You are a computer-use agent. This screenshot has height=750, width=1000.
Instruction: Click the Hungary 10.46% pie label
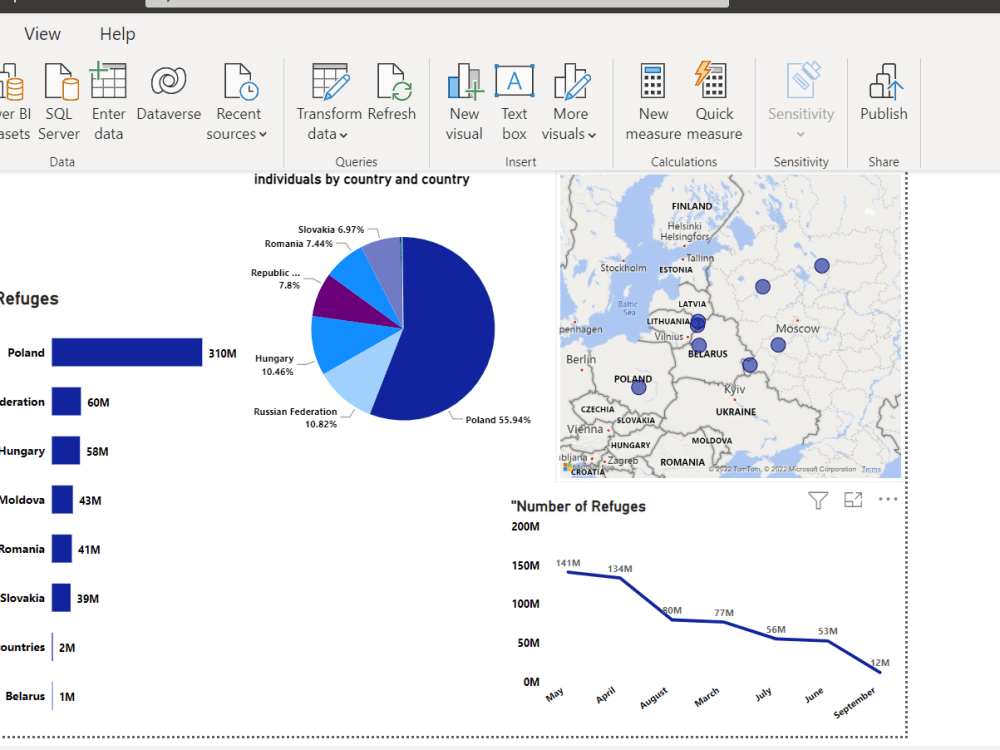[275, 365]
